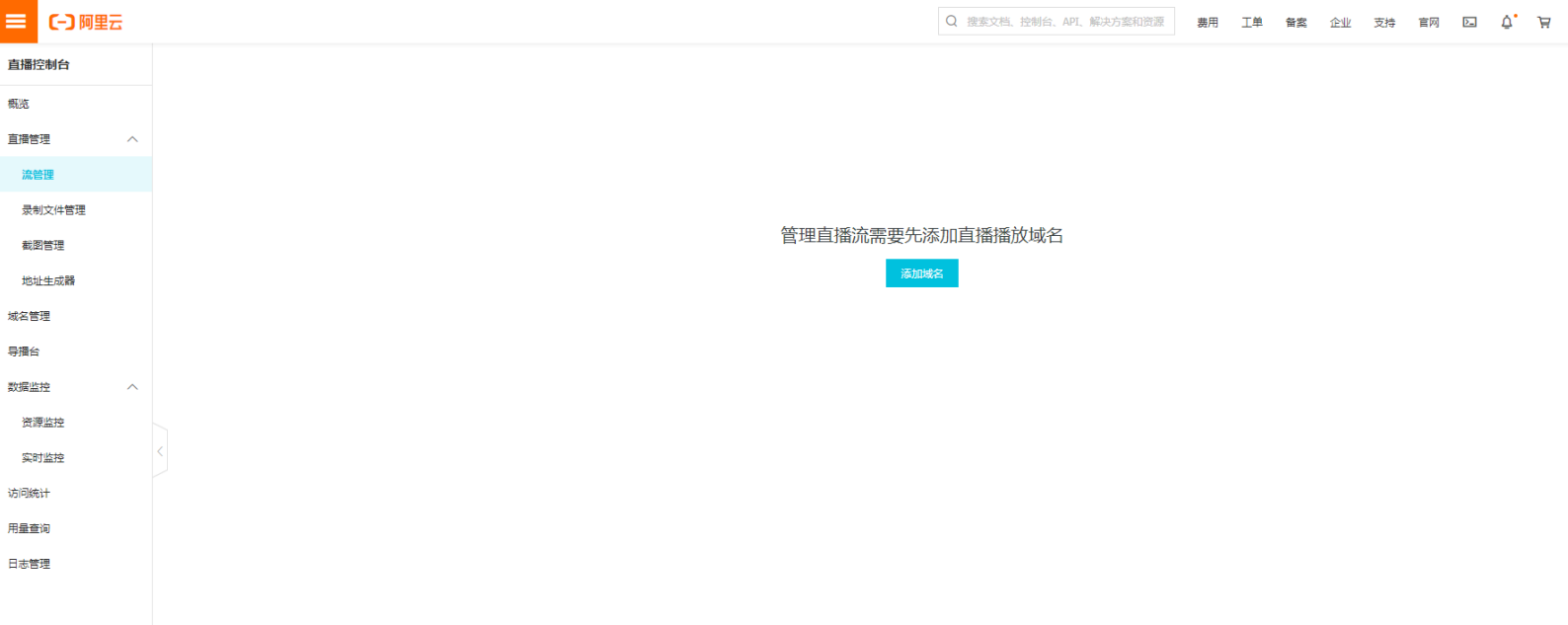Click the search magnifier icon
This screenshot has width=1568, height=625.
coord(952,21)
